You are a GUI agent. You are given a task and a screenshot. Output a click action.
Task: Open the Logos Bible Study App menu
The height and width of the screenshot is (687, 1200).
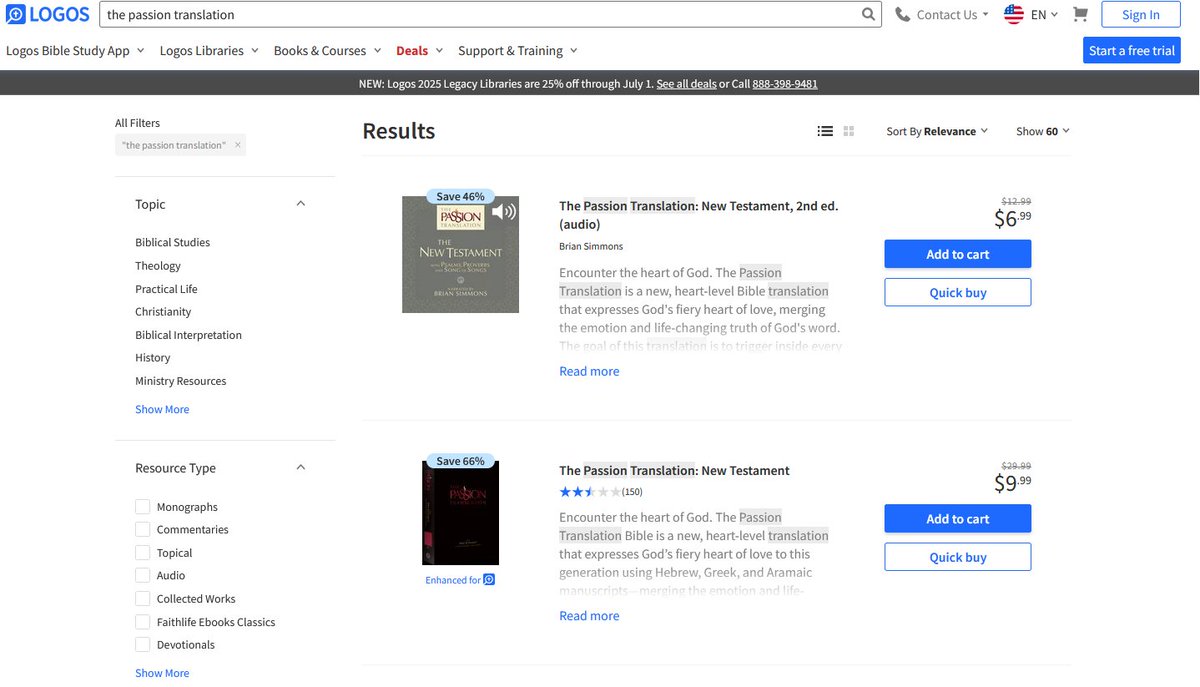pos(75,50)
